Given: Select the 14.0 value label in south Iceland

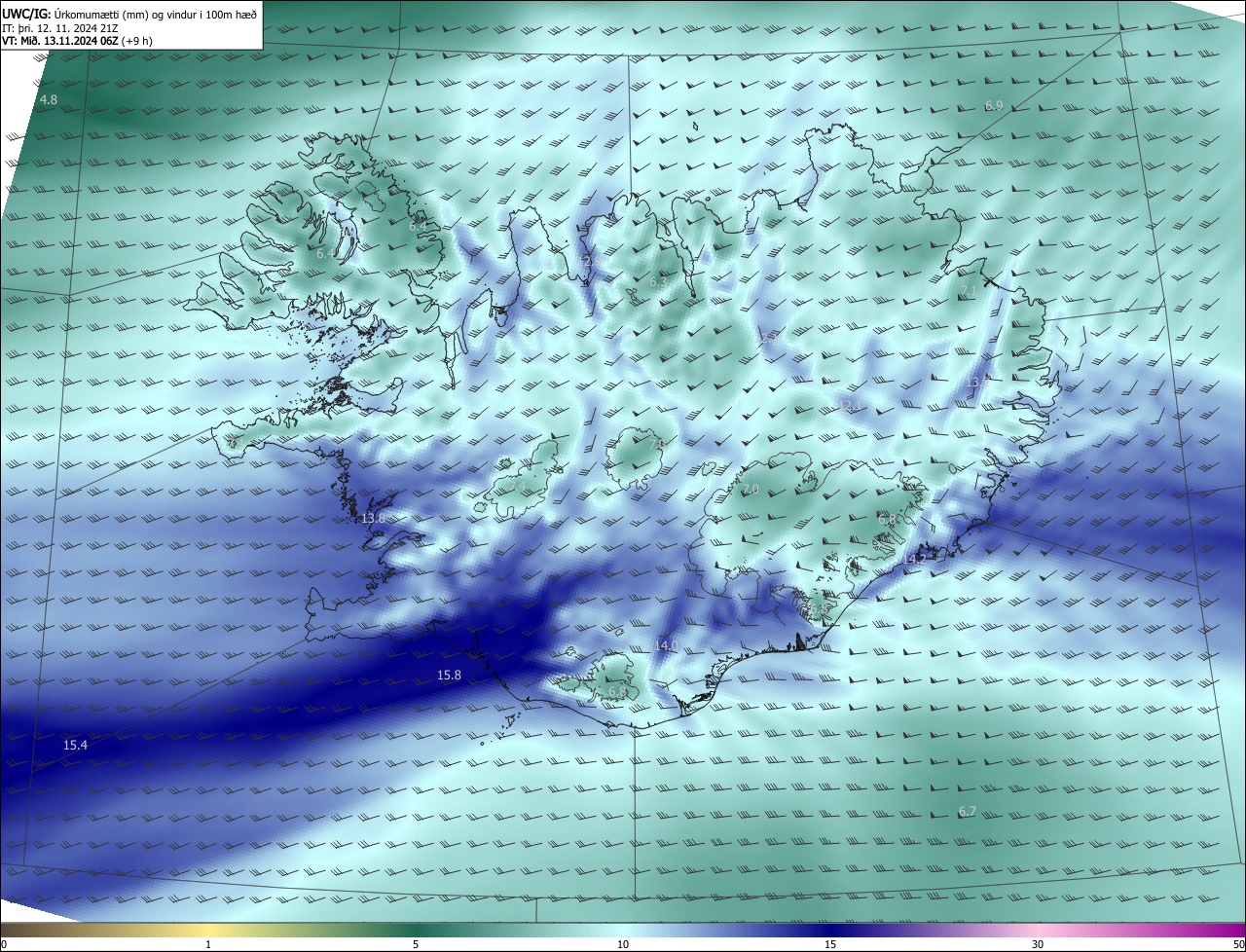Looking at the screenshot, I should coord(666,646).
